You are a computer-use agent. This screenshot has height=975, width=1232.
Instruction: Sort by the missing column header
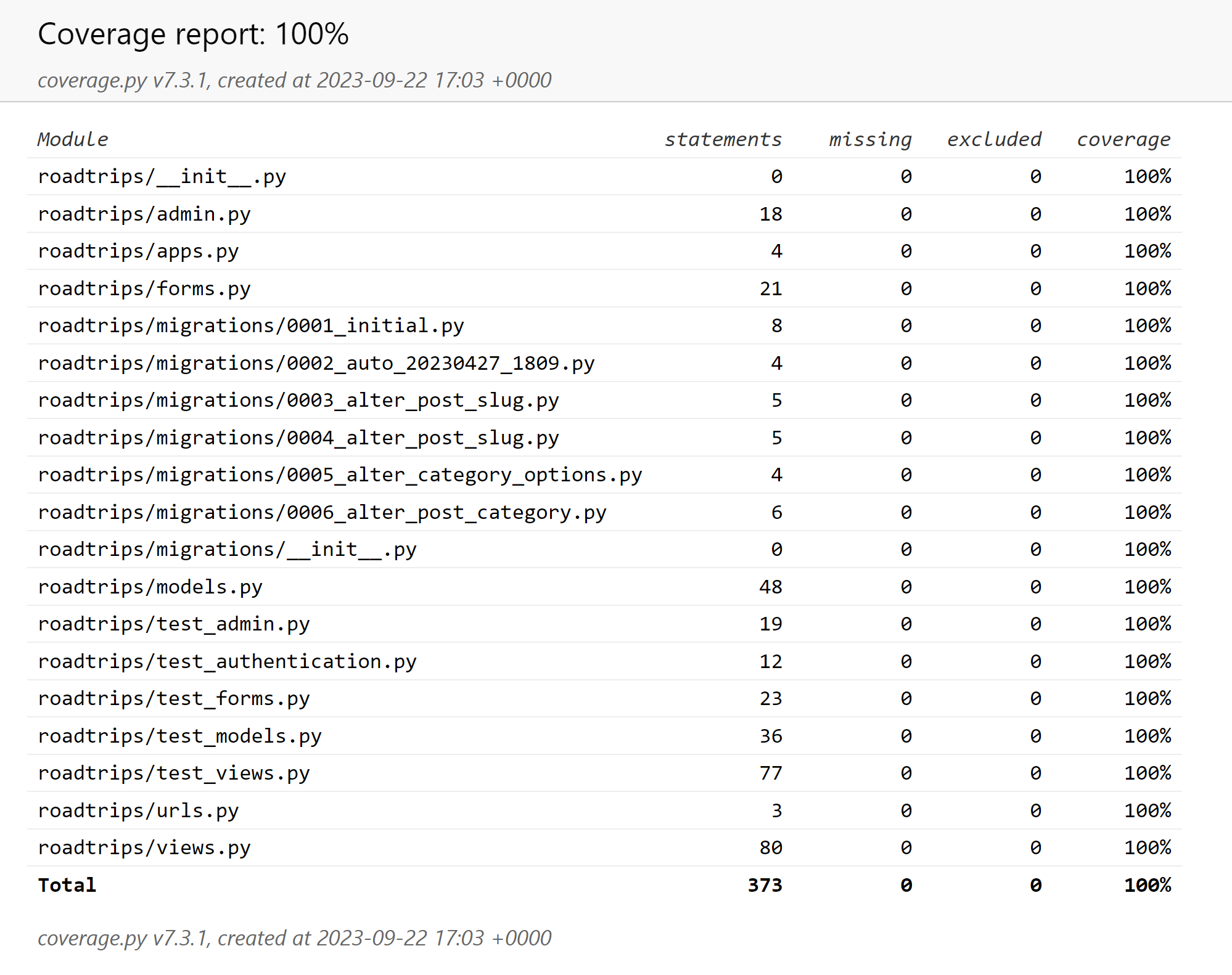(869, 139)
